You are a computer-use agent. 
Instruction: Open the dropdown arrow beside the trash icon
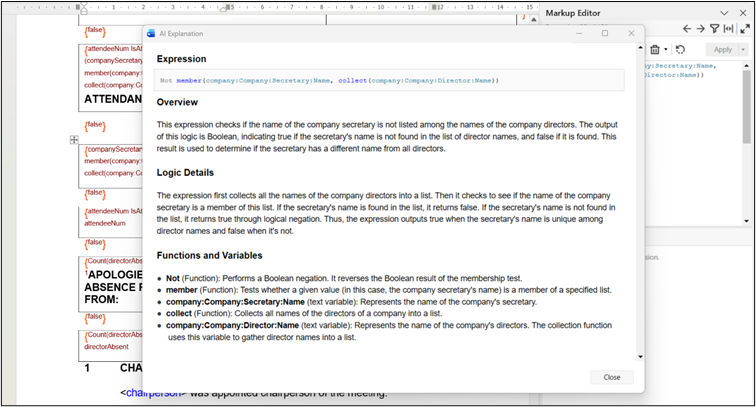coord(666,49)
